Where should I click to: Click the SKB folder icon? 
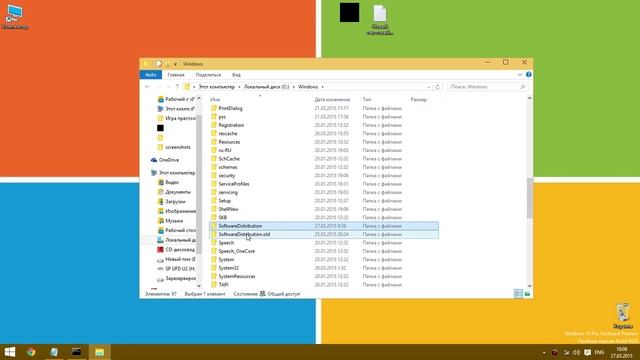213,217
